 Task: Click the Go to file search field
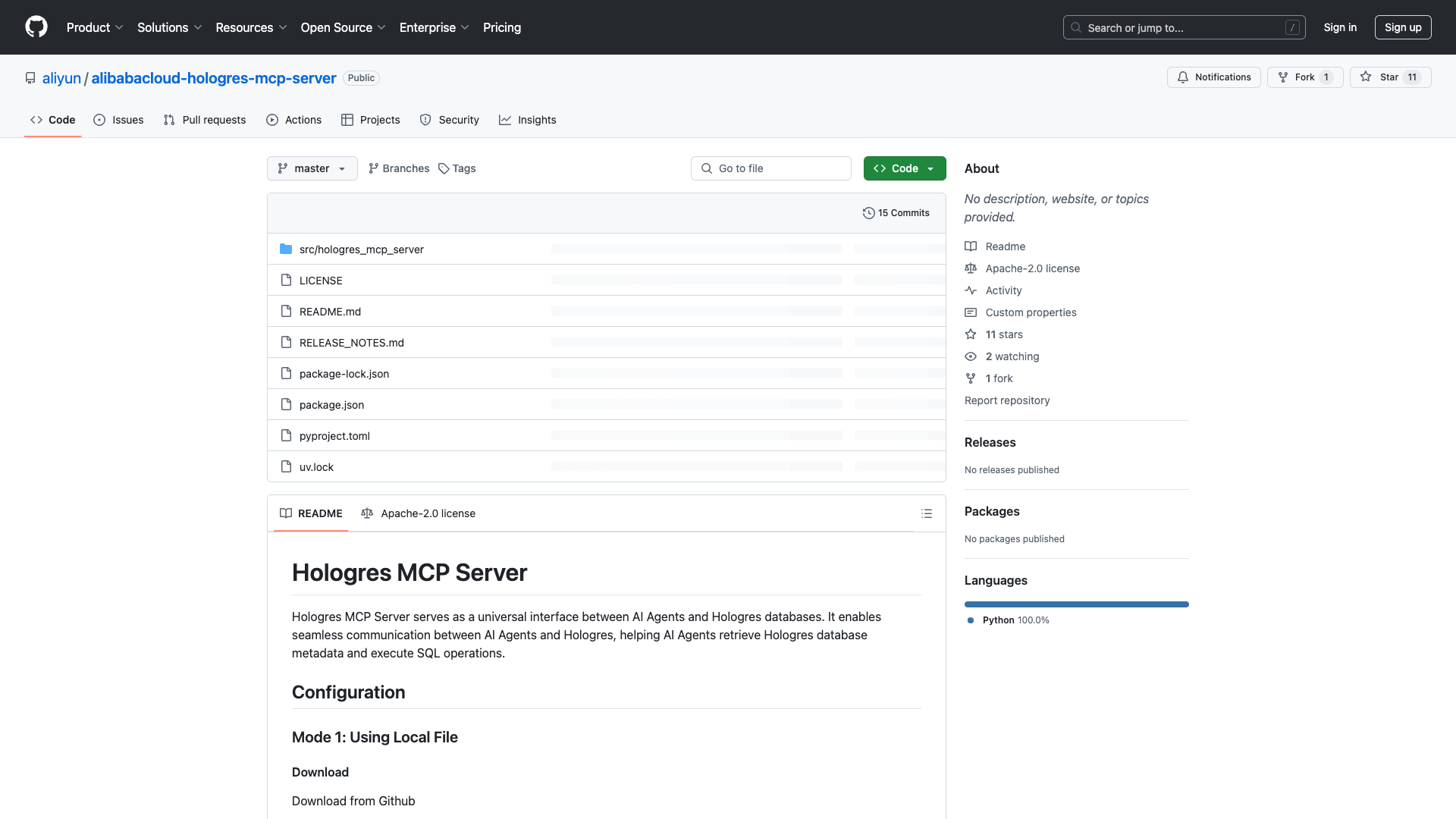click(x=770, y=168)
